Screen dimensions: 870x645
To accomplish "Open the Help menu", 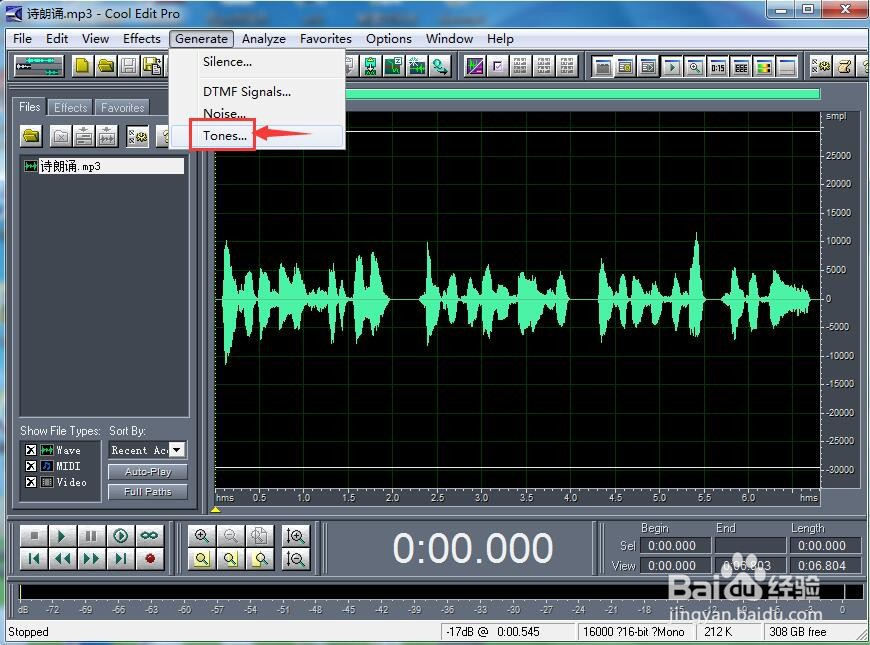I will [500, 39].
